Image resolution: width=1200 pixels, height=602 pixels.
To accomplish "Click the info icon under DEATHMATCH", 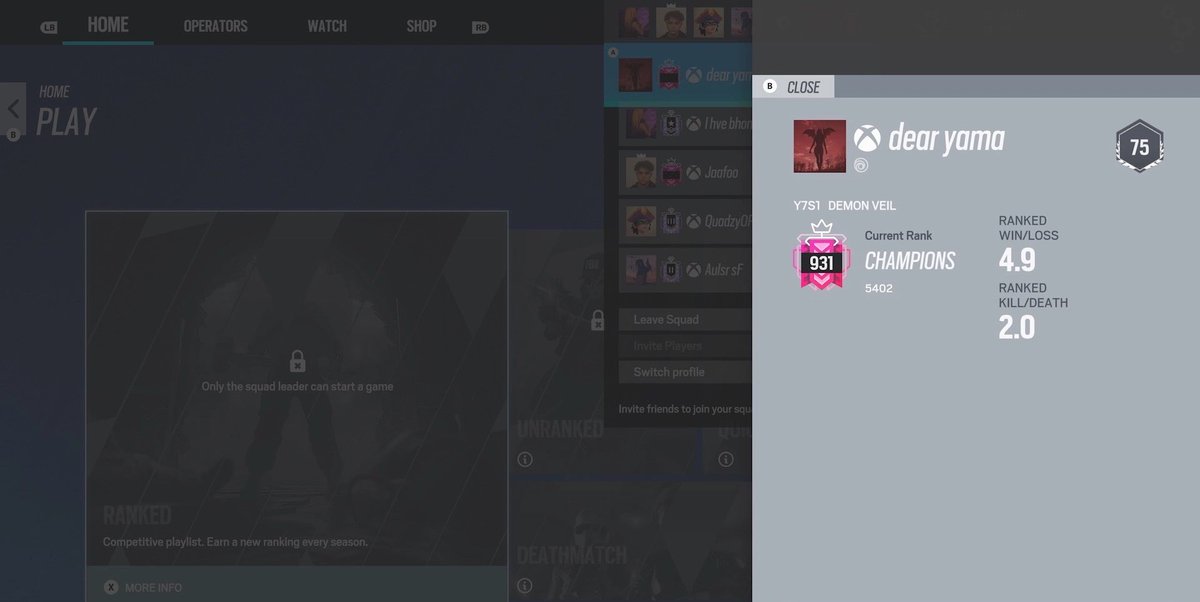I will [x=525, y=586].
